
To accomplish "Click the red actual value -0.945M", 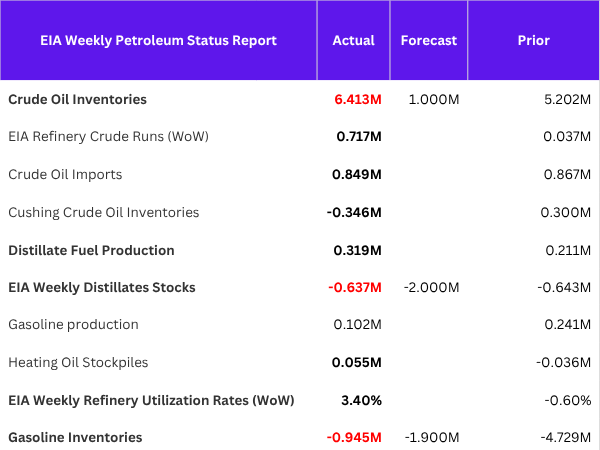I will 354,437.
